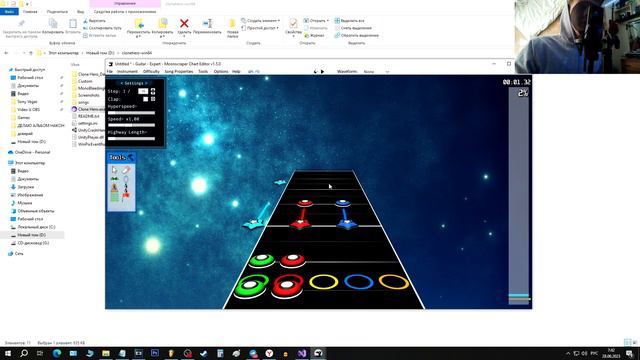Select the orange metronome BPM tool
640x360 pixels.
coord(115,188)
